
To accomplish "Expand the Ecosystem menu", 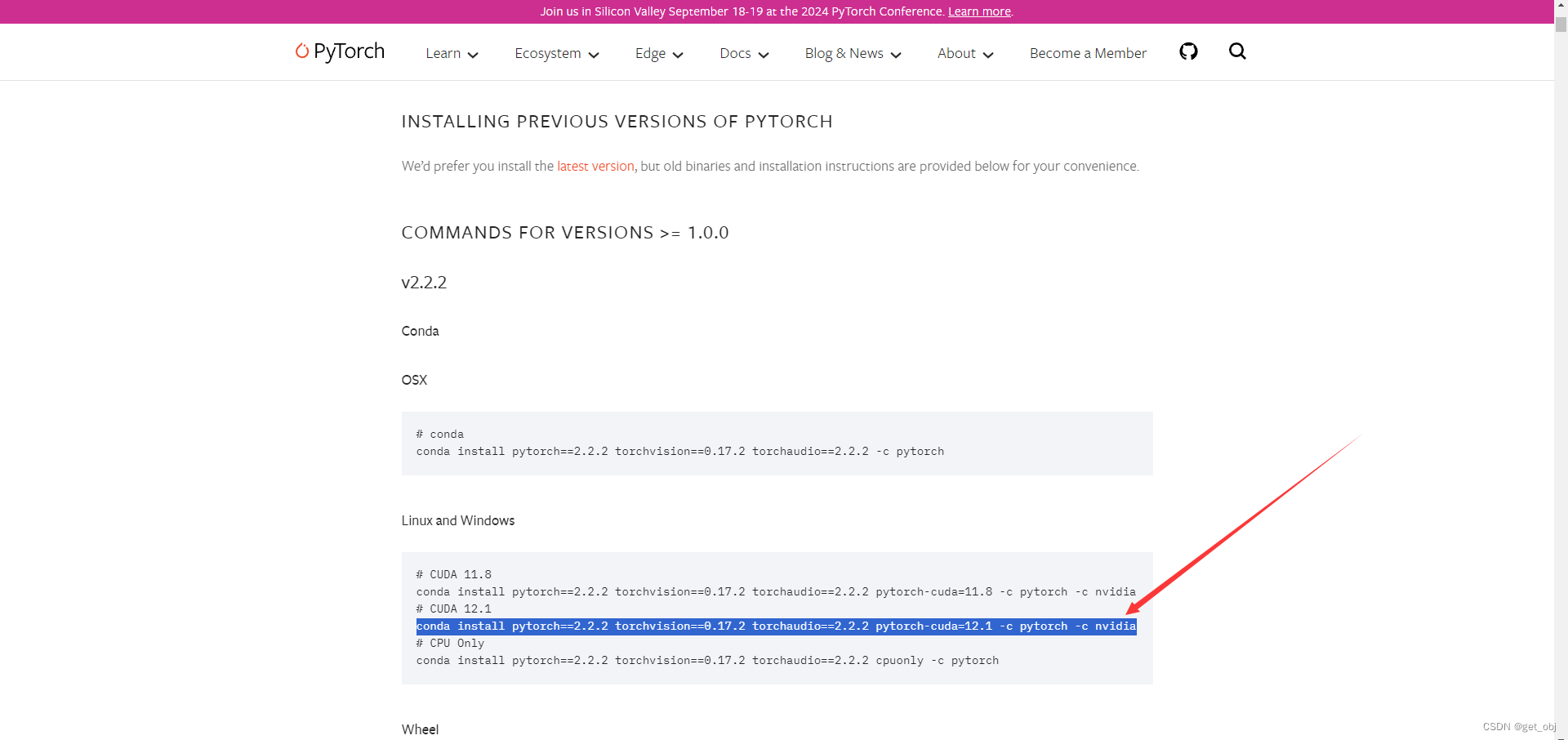I will tap(557, 53).
